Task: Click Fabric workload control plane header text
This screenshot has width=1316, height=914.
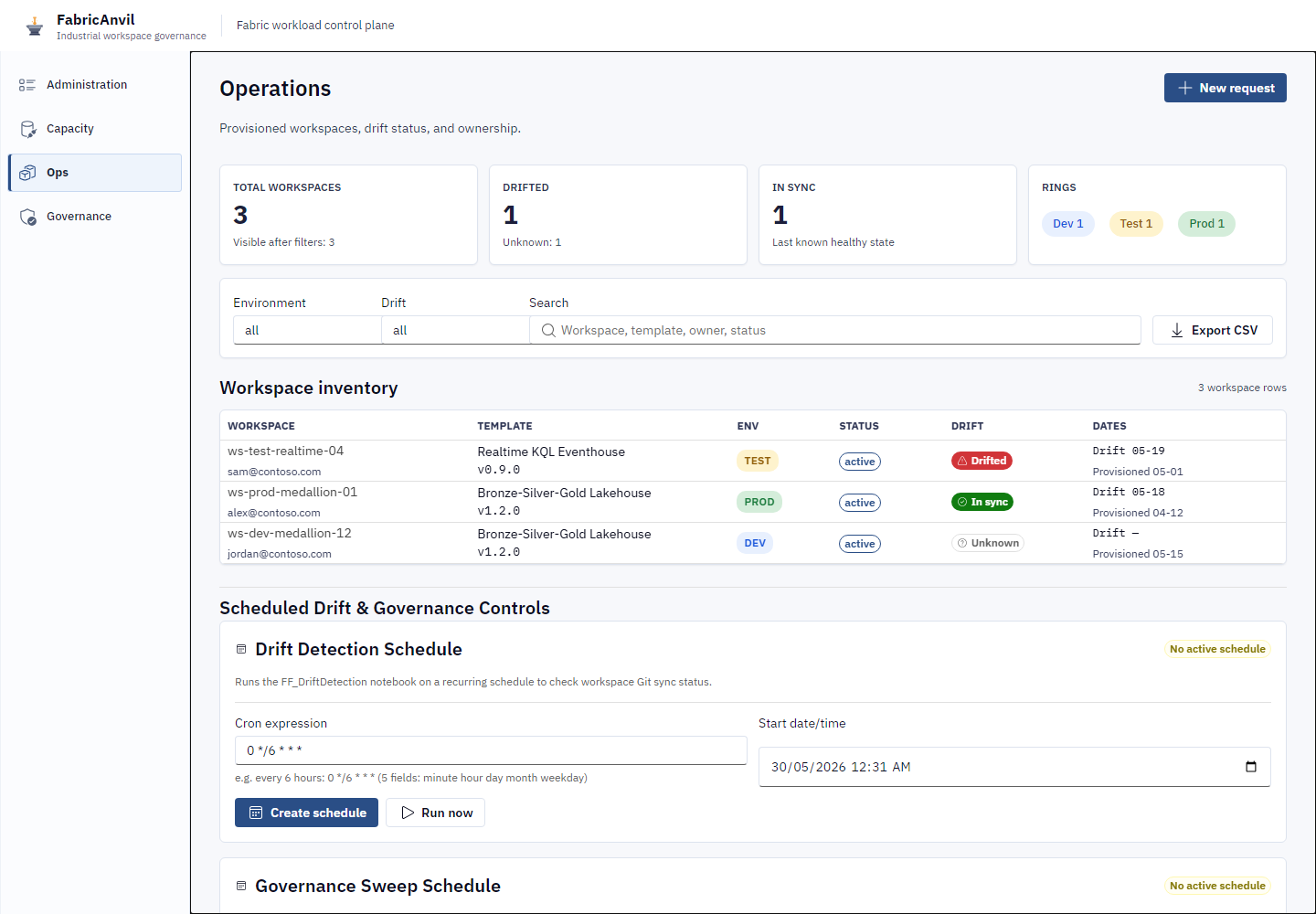Action: pyautogui.click(x=315, y=26)
